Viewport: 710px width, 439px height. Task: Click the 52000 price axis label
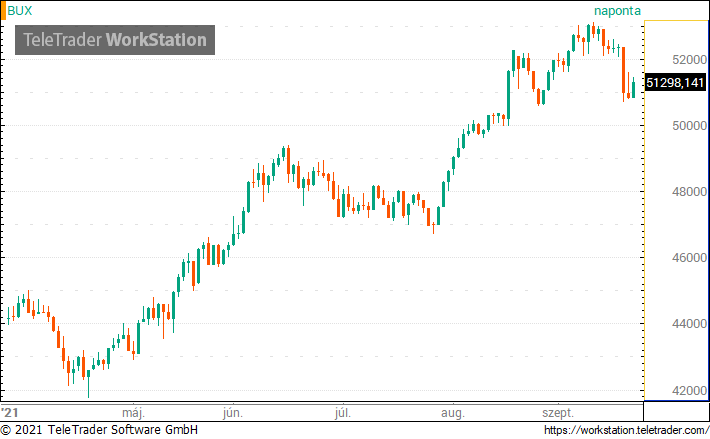[689, 59]
